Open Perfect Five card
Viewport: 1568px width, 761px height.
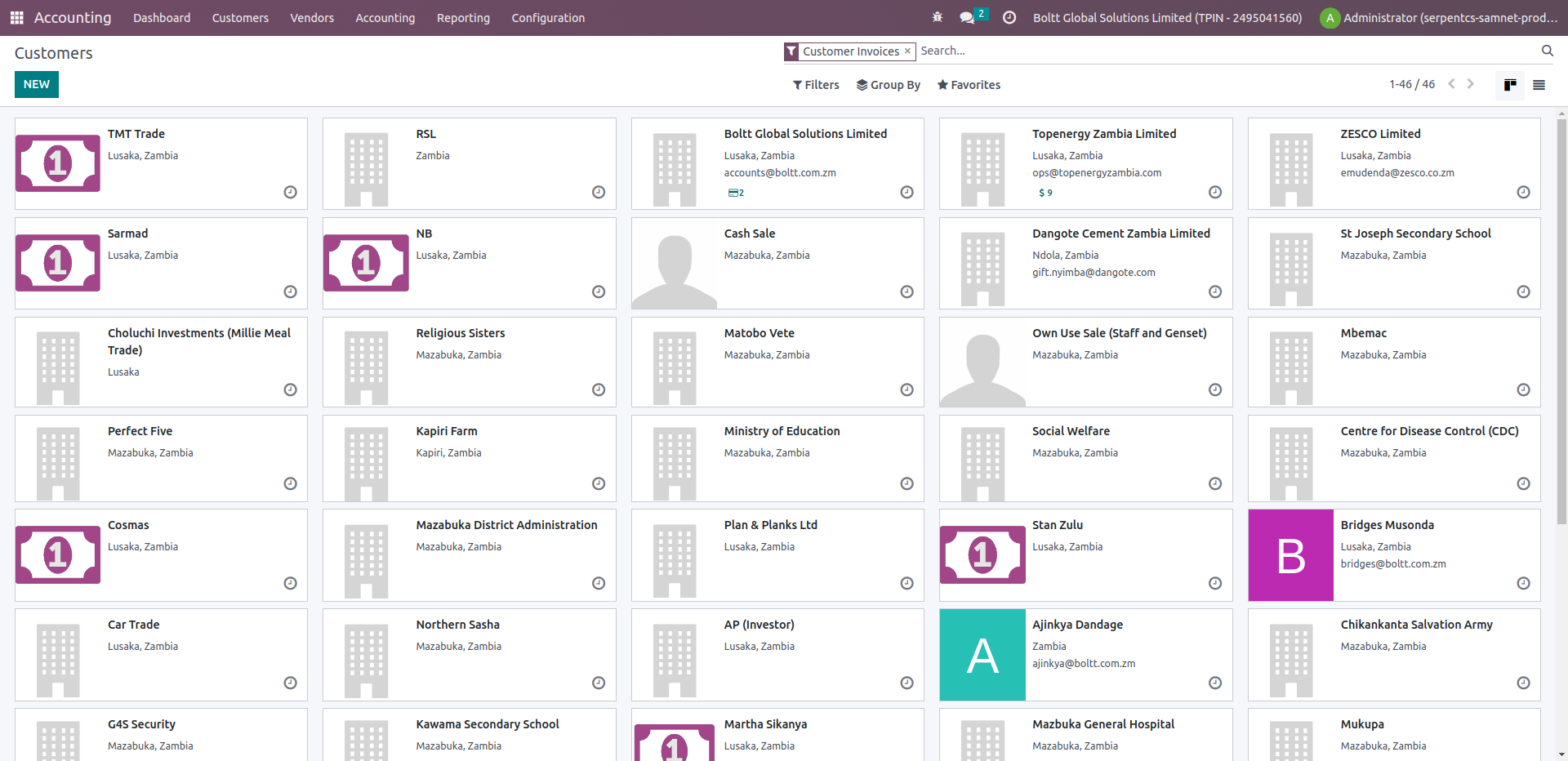coord(161,459)
